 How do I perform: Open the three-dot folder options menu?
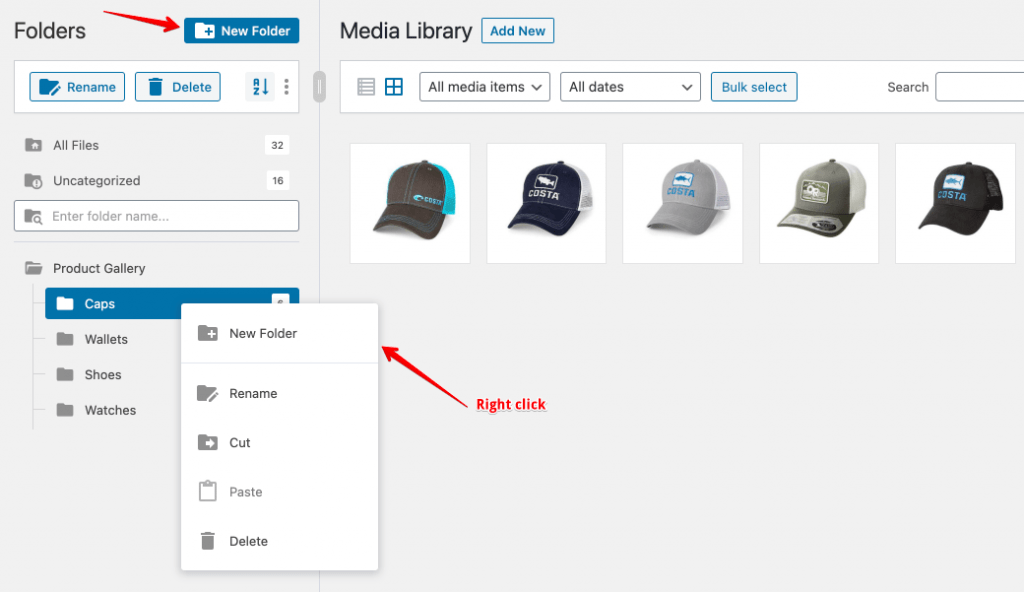287,87
